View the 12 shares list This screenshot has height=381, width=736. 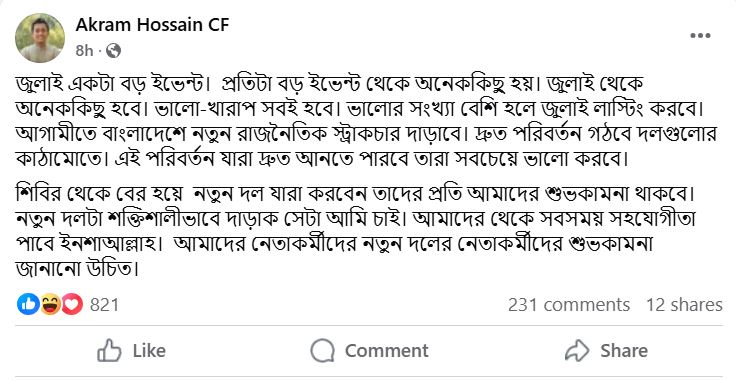click(684, 305)
